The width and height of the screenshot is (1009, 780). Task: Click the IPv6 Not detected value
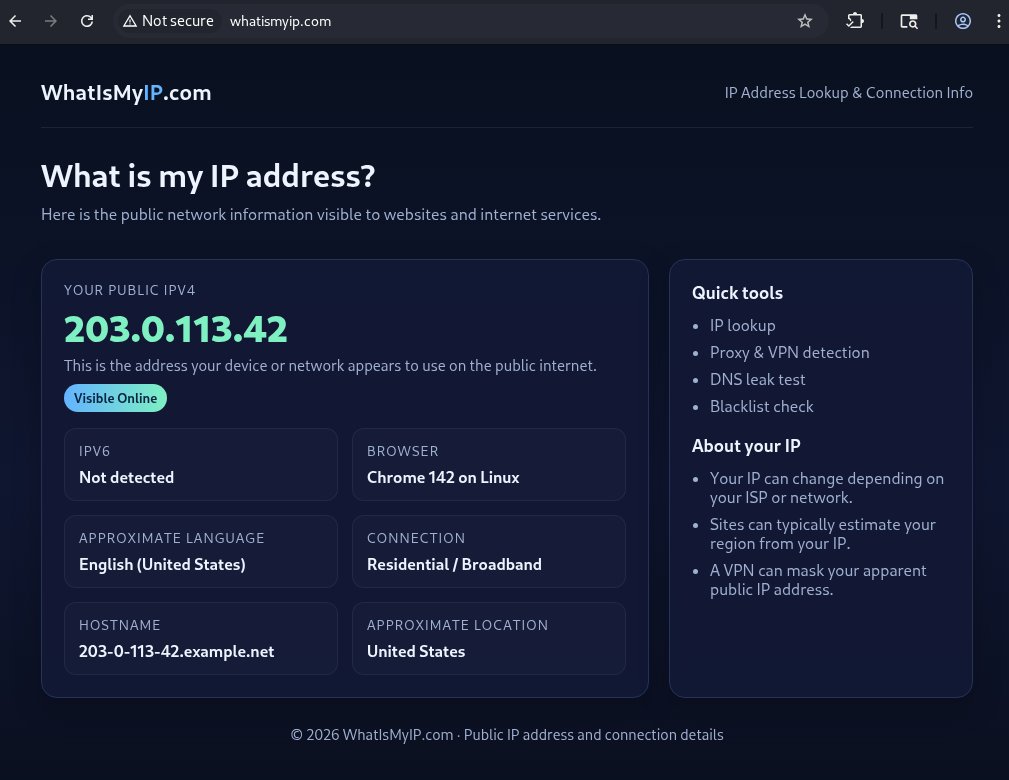126,478
